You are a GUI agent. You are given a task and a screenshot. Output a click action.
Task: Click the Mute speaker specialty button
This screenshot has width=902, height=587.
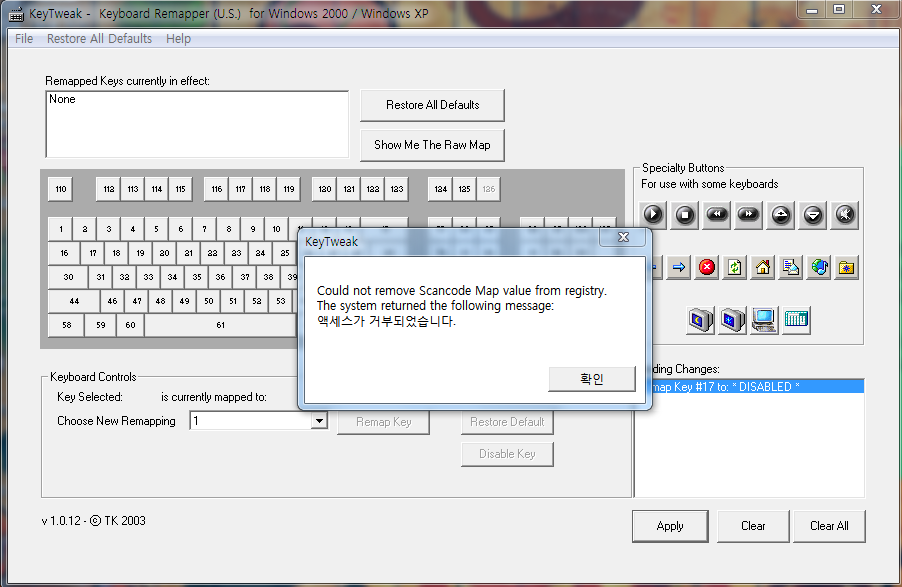pyautogui.click(x=844, y=215)
